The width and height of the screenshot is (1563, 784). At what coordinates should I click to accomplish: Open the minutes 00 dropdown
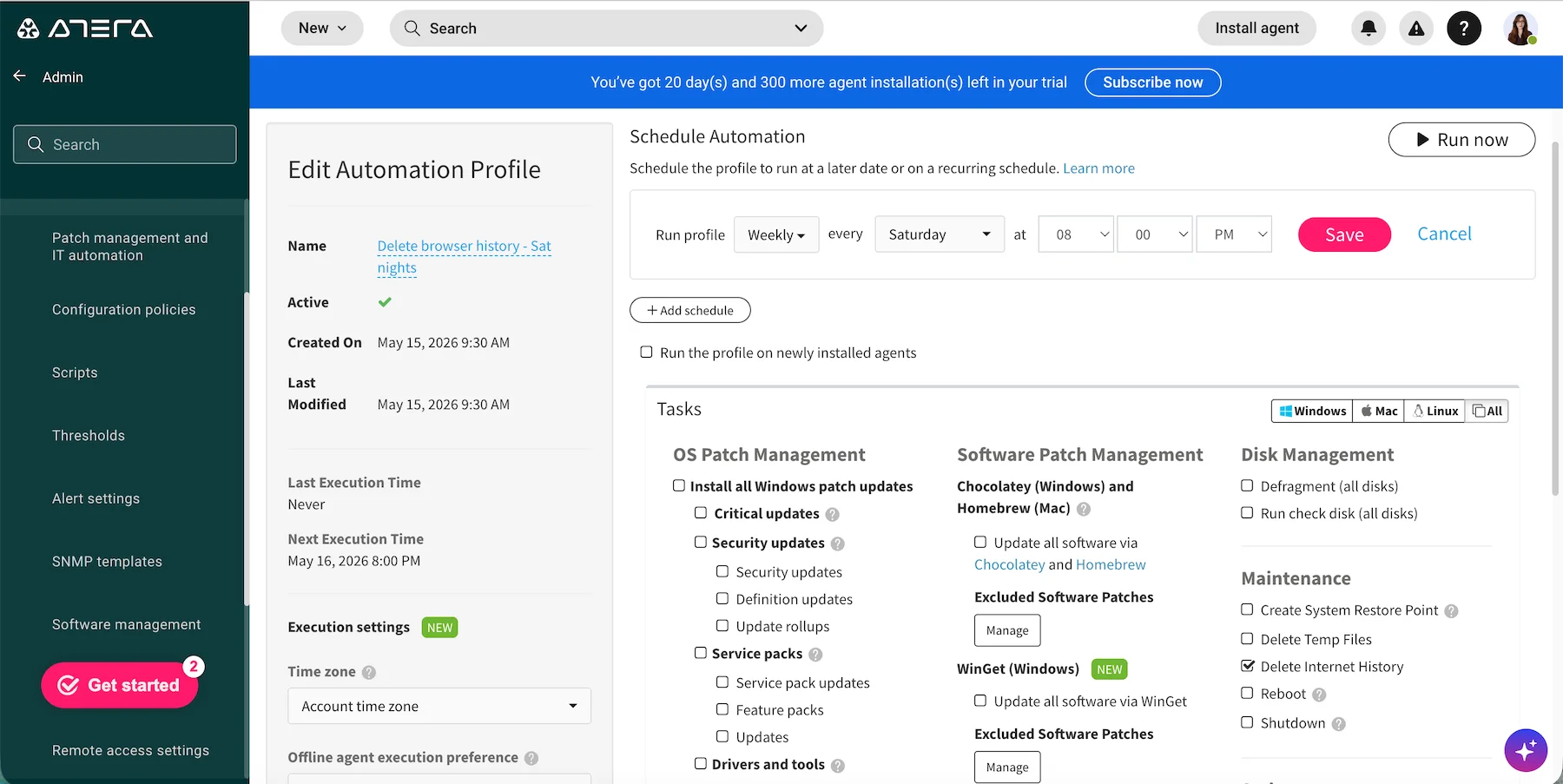point(1155,234)
